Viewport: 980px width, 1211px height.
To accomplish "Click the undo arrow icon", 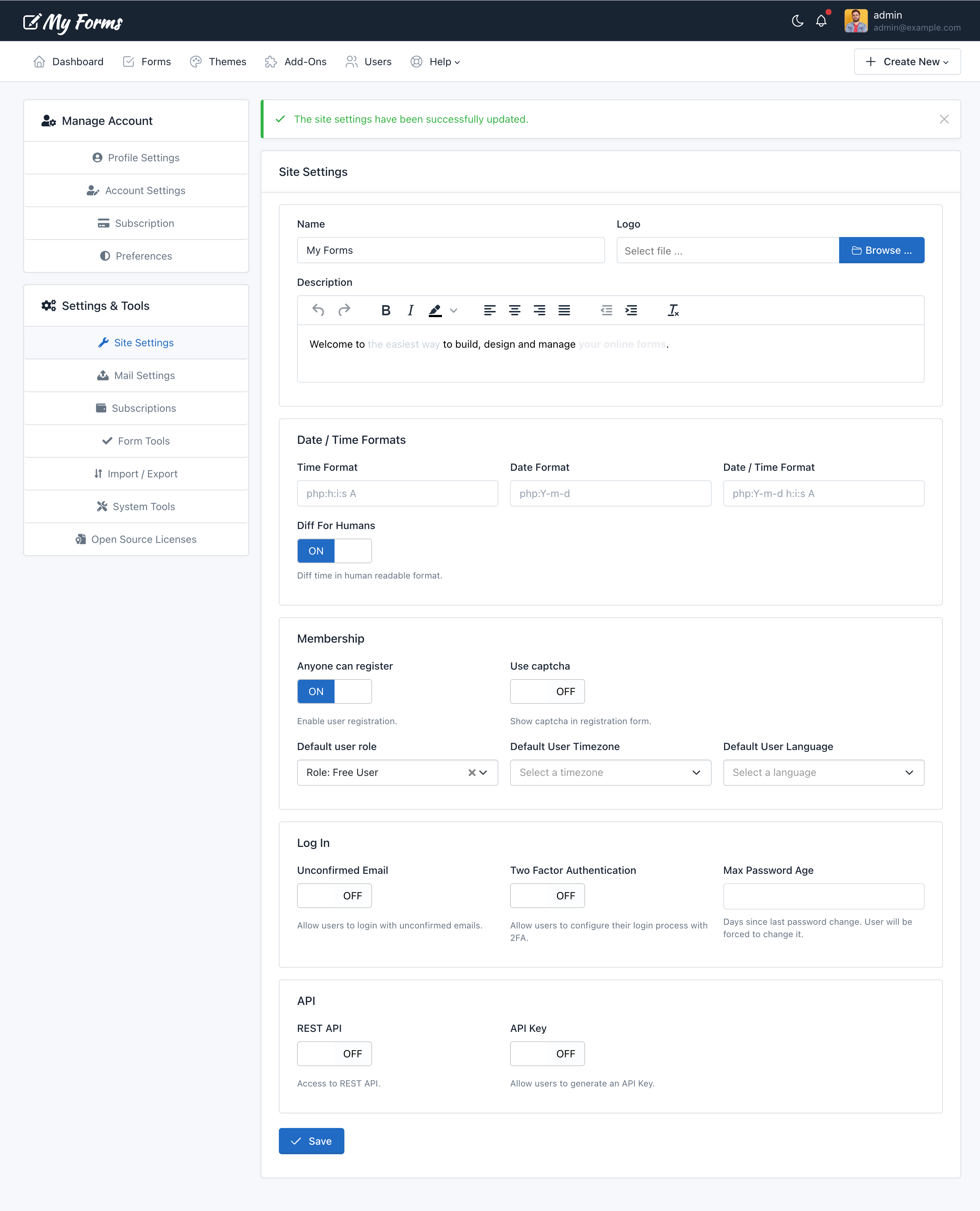I will (x=318, y=310).
